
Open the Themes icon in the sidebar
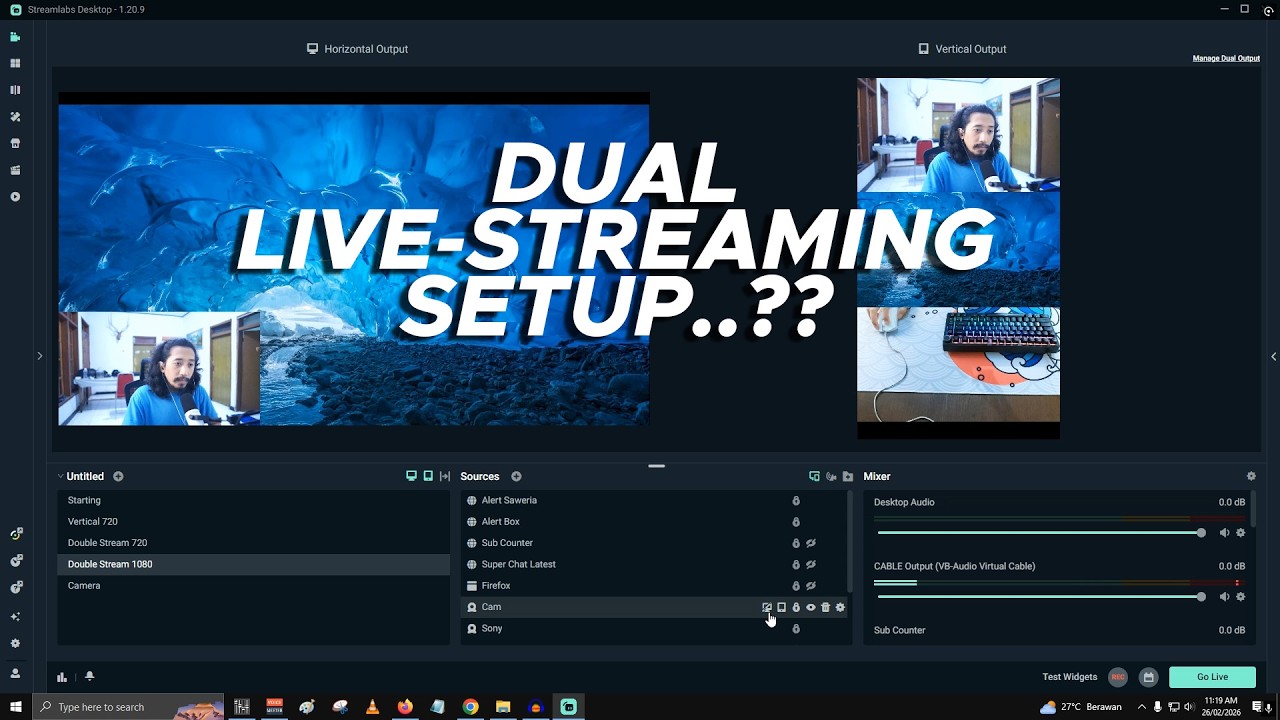coord(15,117)
